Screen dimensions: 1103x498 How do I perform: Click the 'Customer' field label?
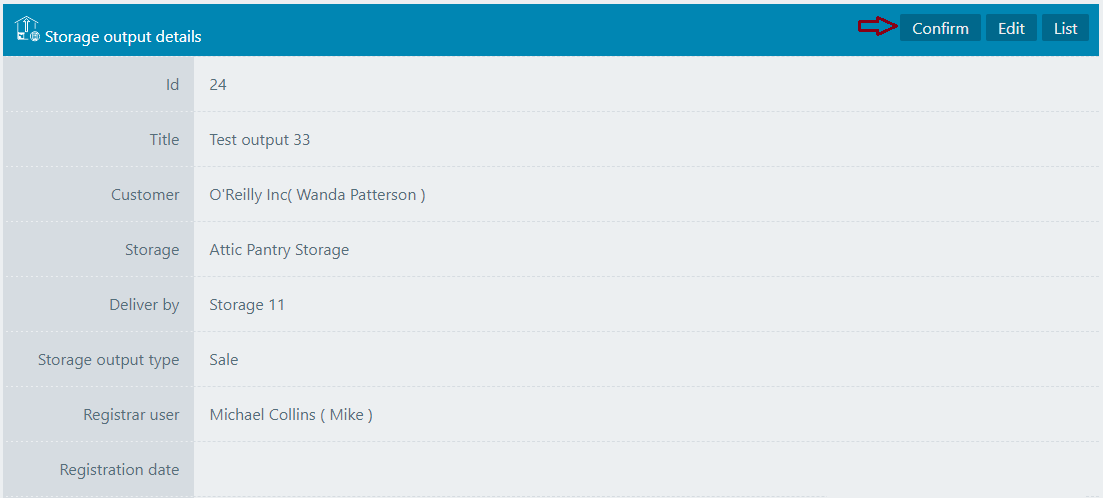point(145,195)
